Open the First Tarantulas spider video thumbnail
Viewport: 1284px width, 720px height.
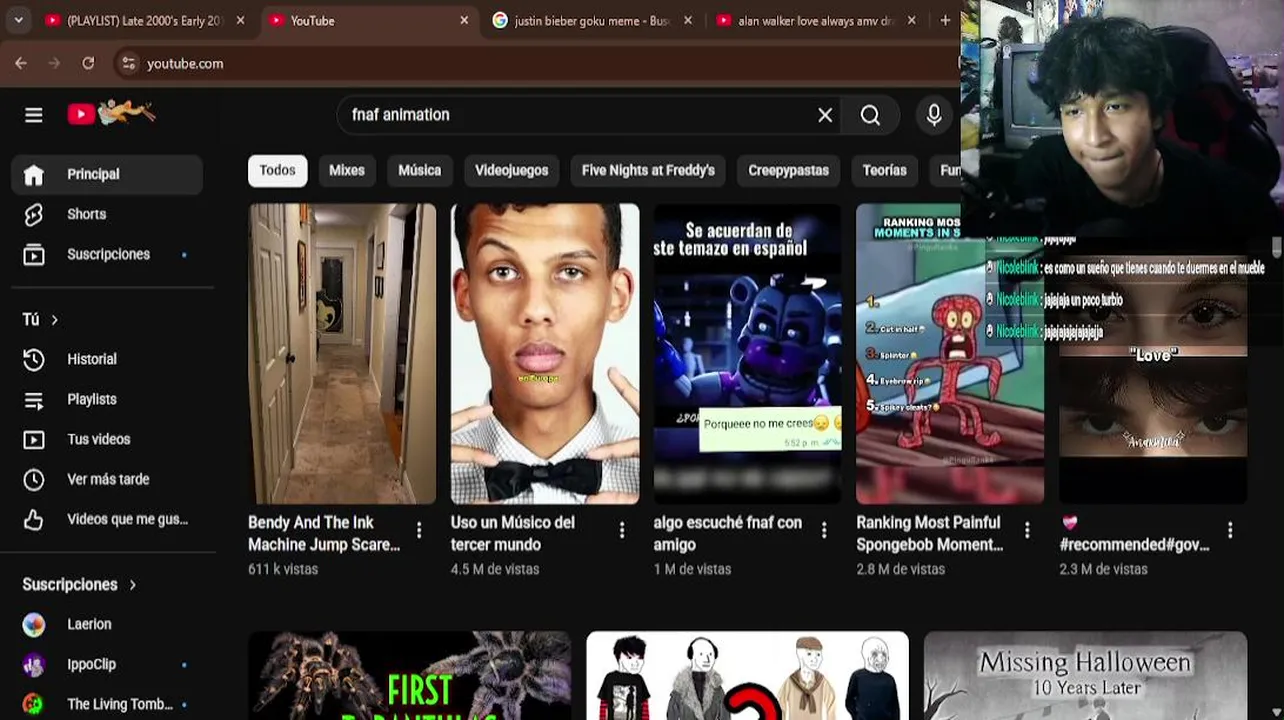click(x=410, y=676)
